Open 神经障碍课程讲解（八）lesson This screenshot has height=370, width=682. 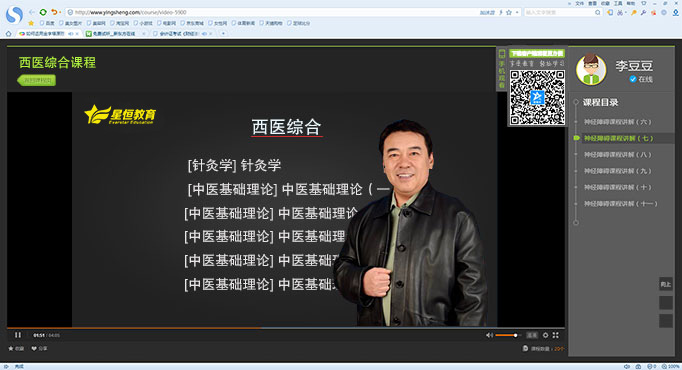pos(617,155)
